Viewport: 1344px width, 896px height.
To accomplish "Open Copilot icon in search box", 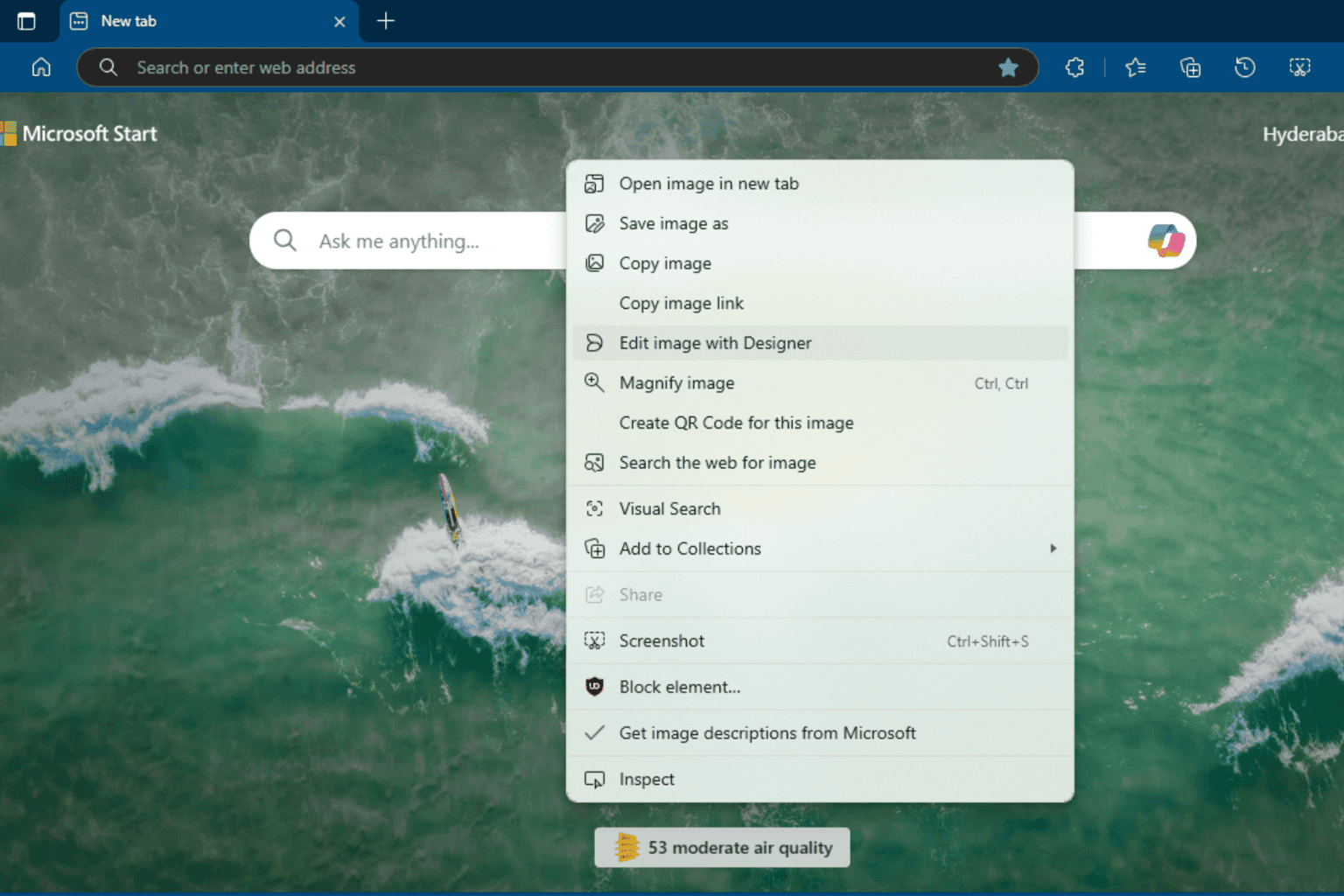I will 1165,241.
